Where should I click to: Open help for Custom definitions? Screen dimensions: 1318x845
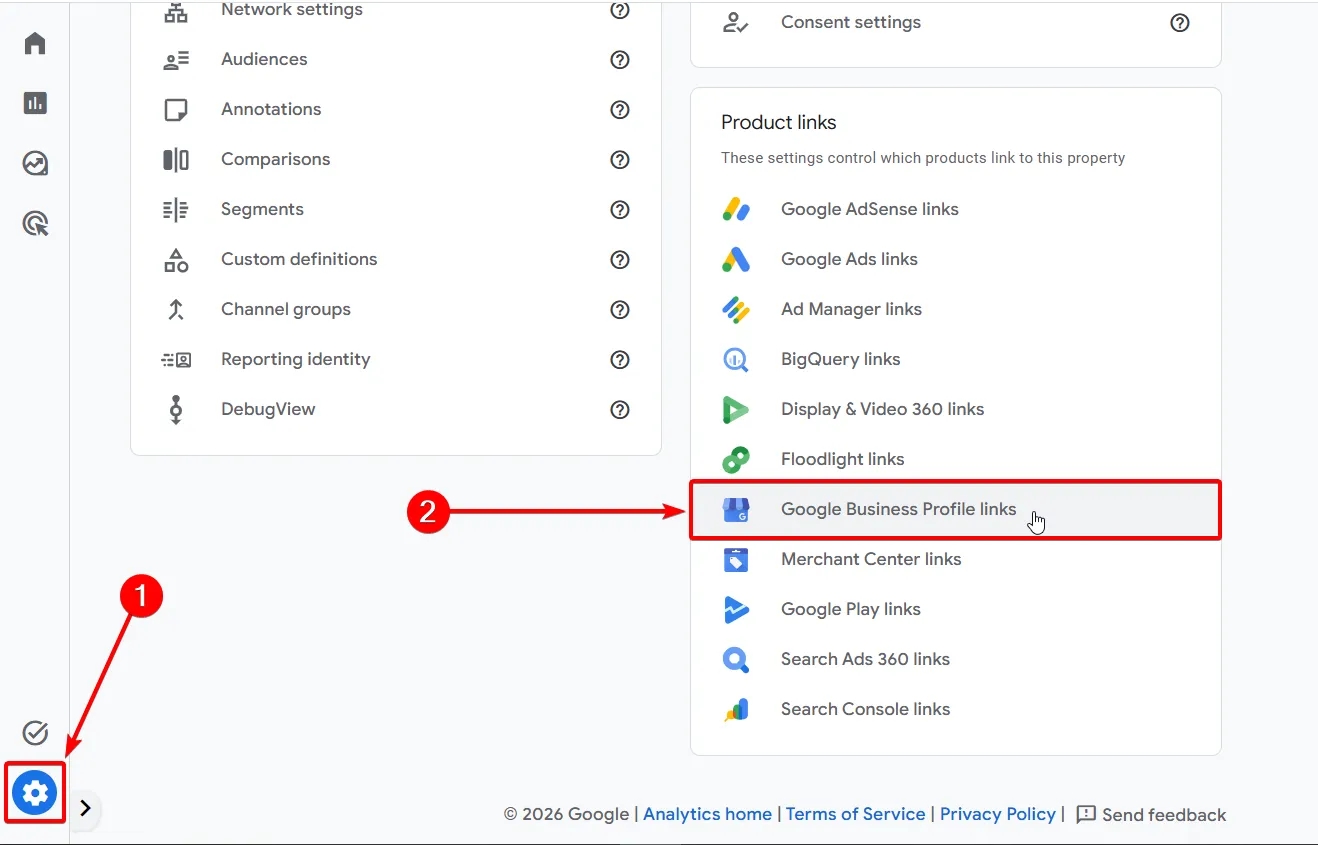(620, 260)
